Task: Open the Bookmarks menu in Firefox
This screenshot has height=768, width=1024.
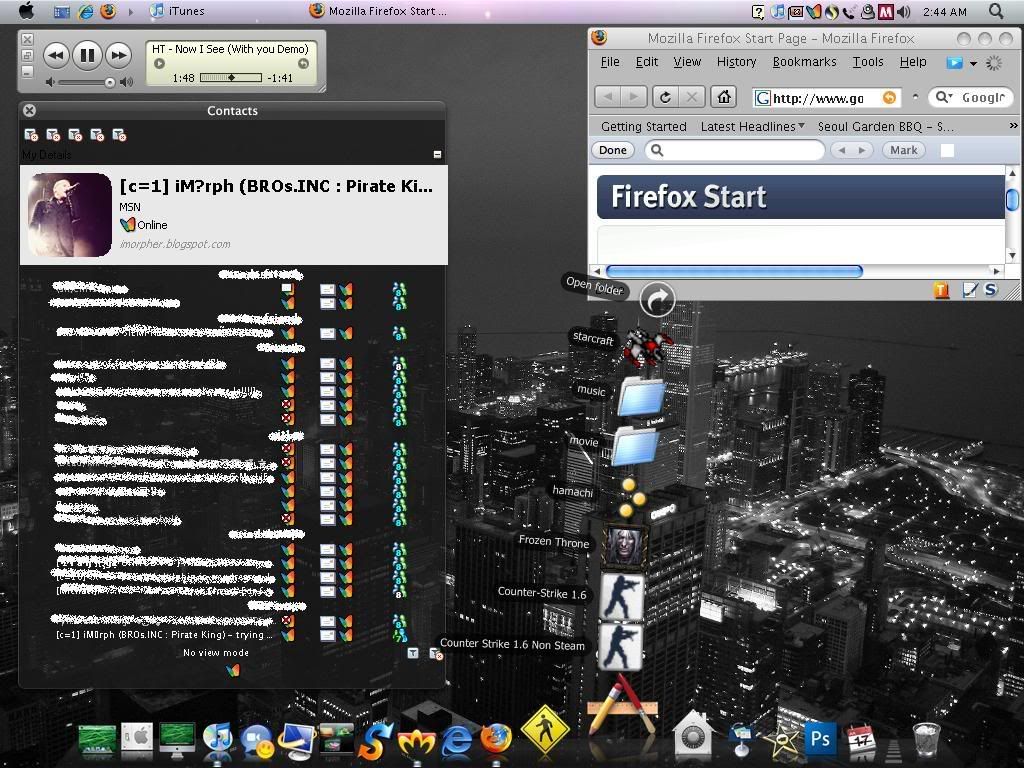Action: (804, 62)
